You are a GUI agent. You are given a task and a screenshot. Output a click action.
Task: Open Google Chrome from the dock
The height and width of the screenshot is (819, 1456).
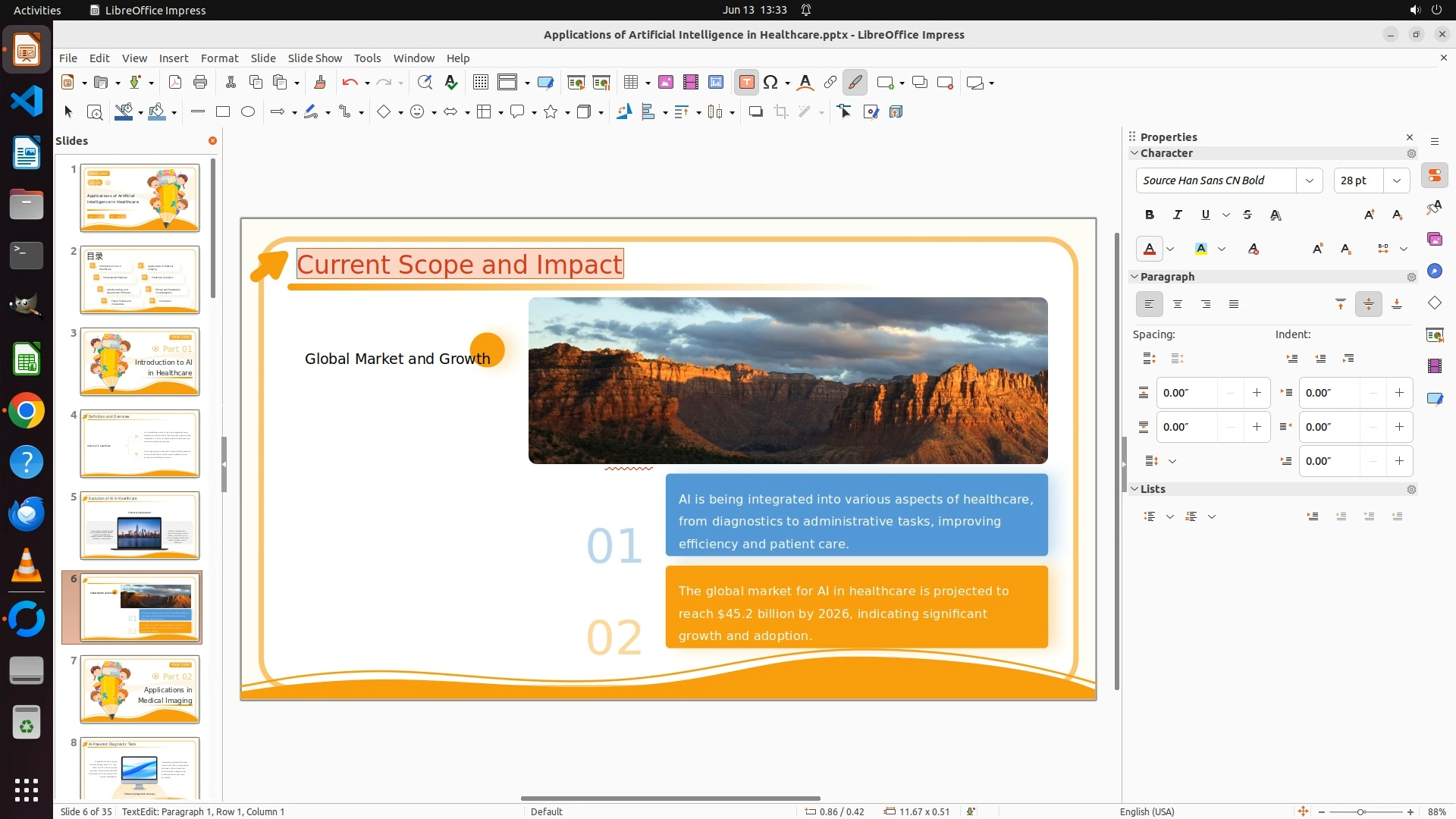coord(27,411)
